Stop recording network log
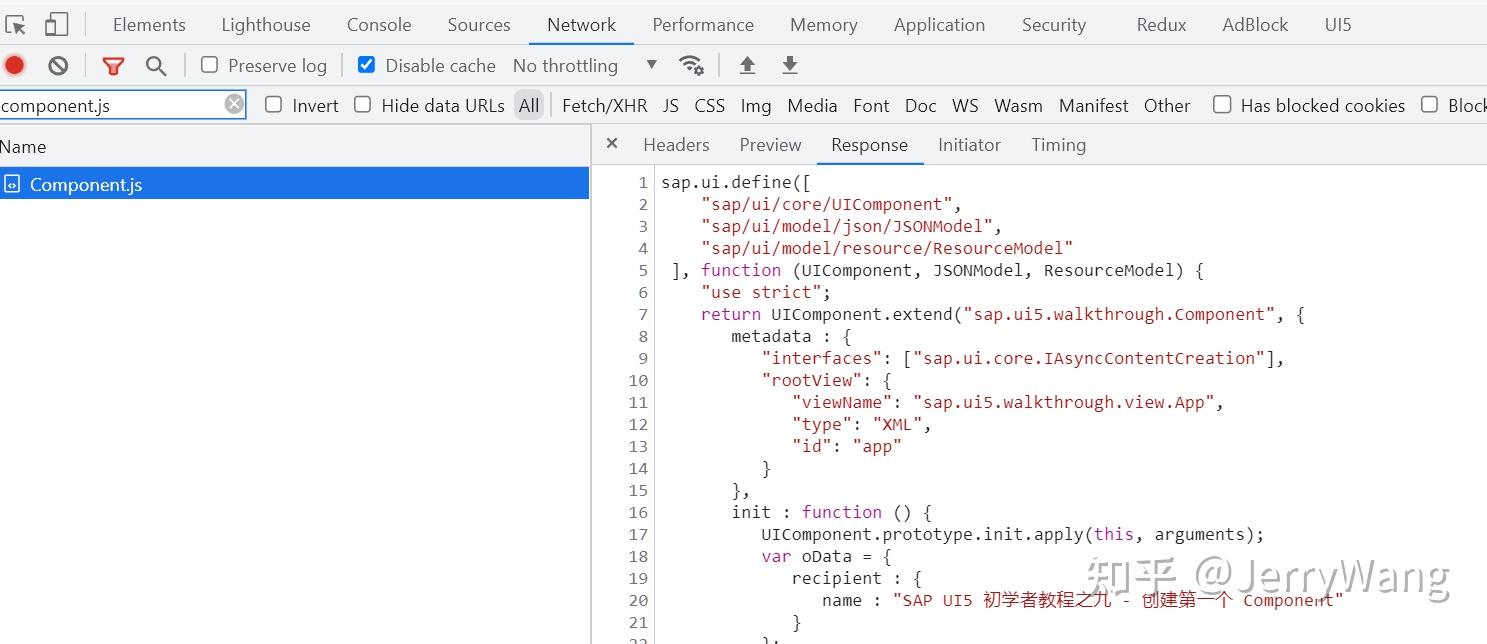 coord(14,64)
